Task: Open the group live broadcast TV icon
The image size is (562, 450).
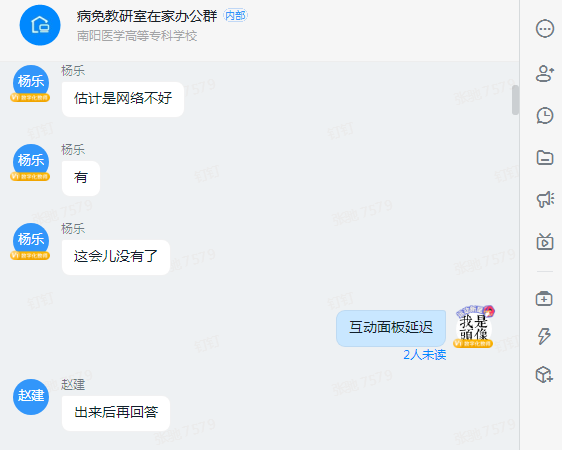Action: (544, 241)
